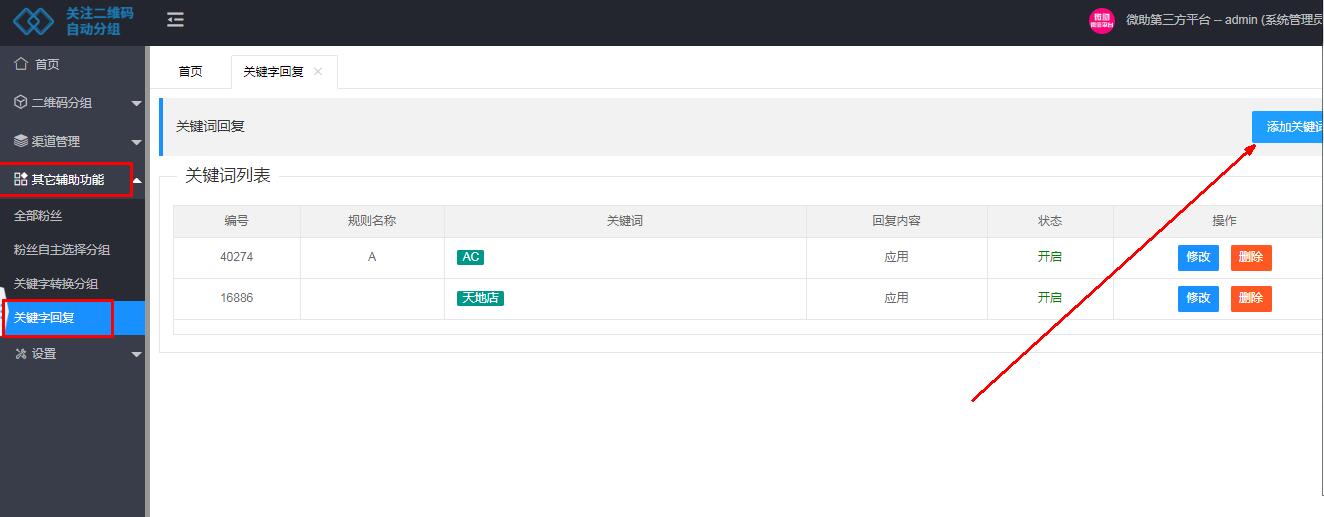
Task: Click 修改 for rule 40274
Action: [x=1198, y=257]
